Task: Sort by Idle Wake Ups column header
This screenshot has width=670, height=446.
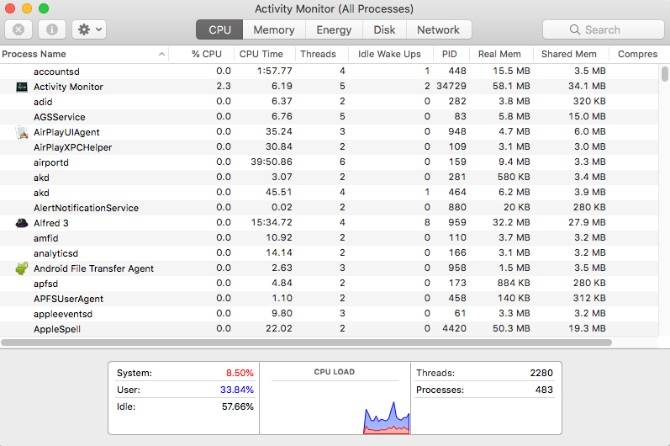Action: (x=389, y=54)
